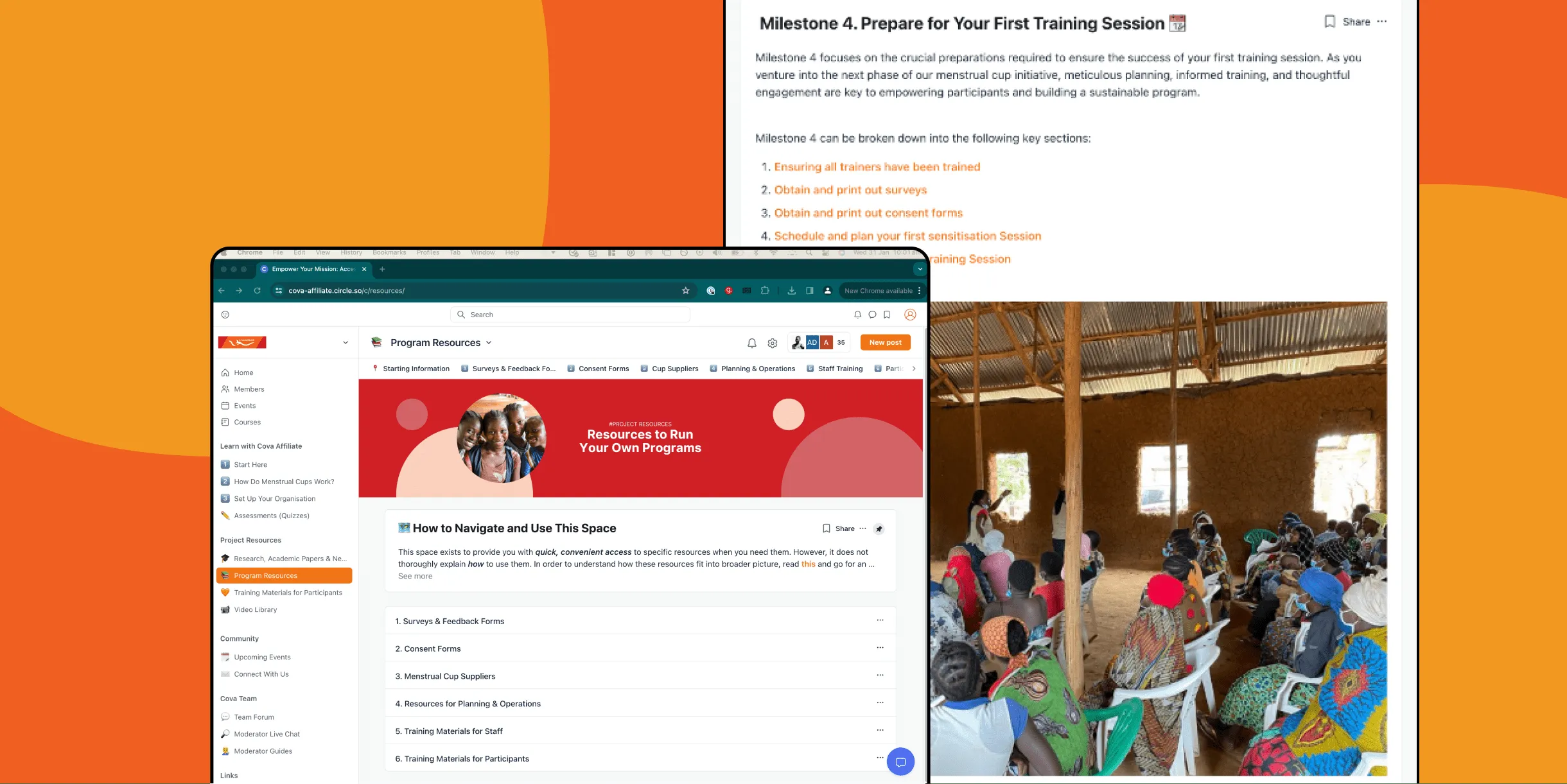Toggle the pin icon on How to Navigate post
This screenshot has height=784, width=1567.
click(879, 528)
